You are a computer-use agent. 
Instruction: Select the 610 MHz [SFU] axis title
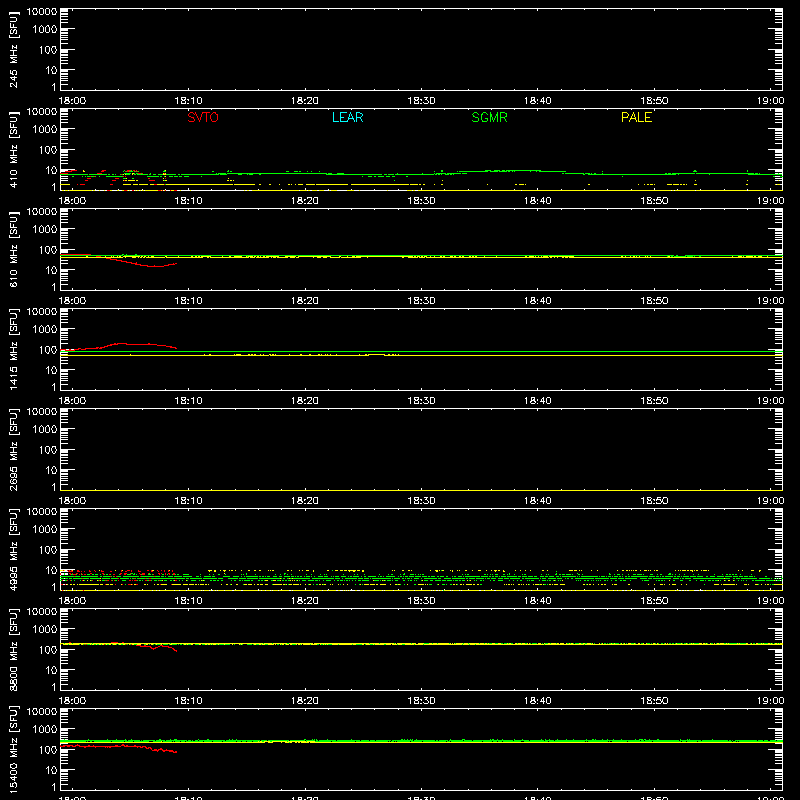(14, 249)
